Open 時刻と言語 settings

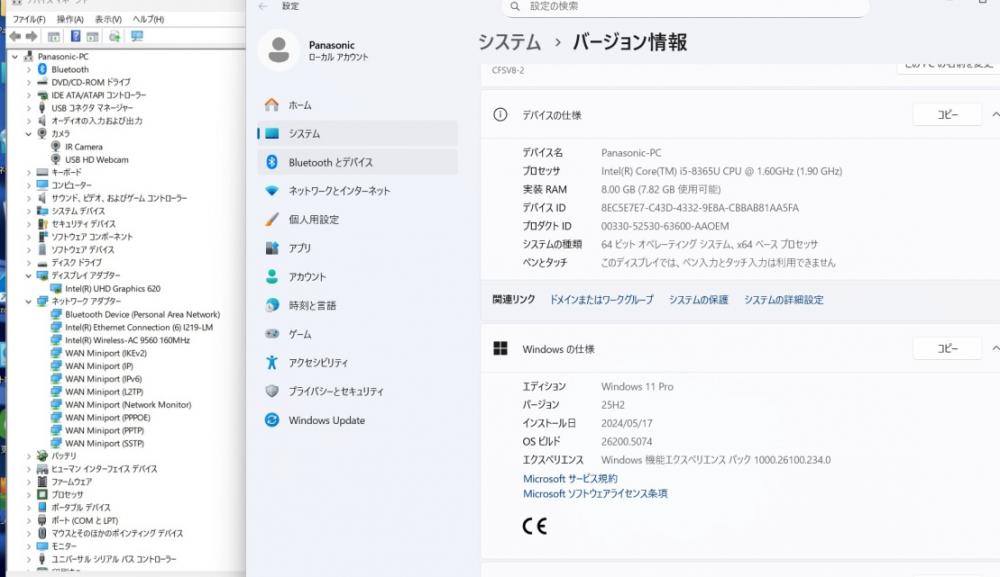tap(358, 305)
